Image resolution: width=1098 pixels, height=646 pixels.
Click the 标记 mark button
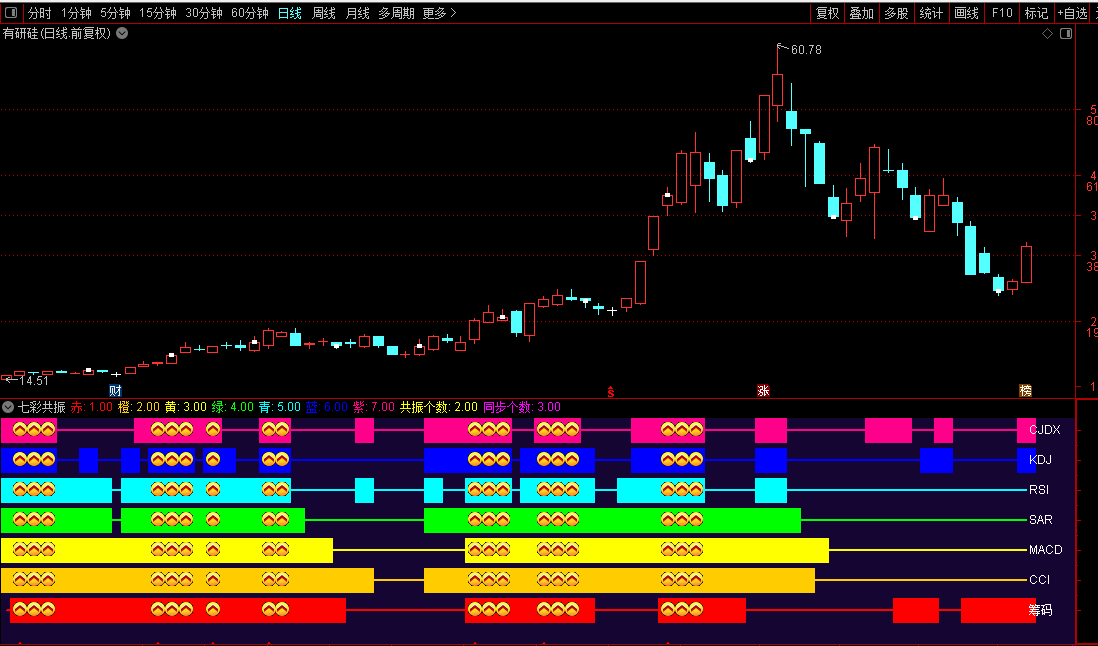1036,13
